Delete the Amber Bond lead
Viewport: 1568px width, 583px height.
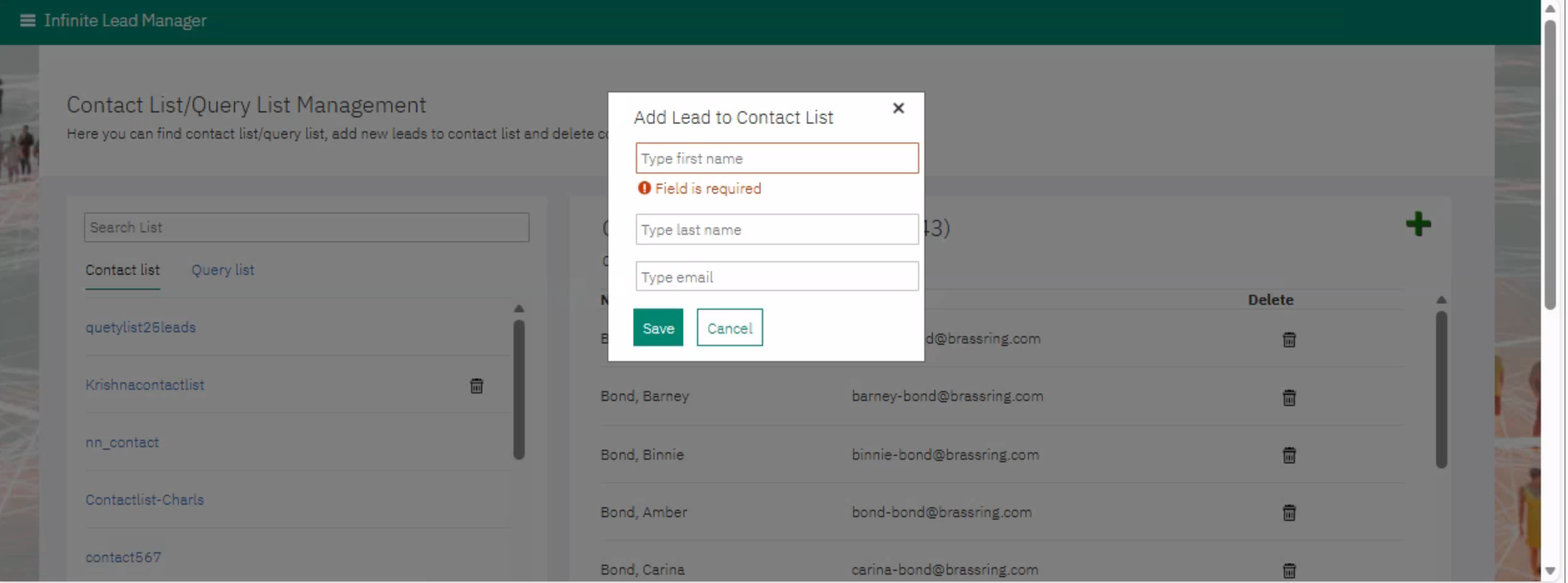click(x=1288, y=512)
